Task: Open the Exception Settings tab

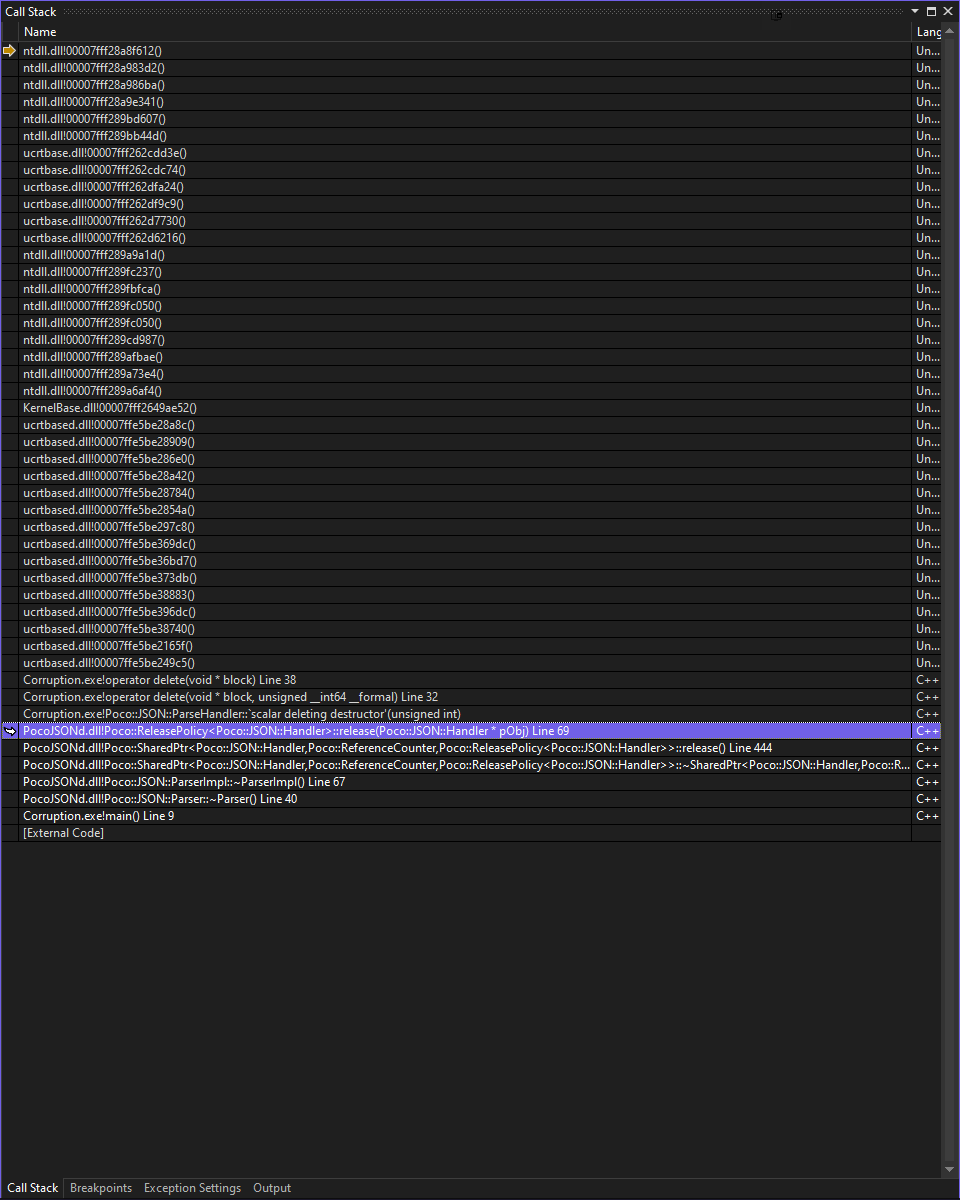Action: (x=192, y=1188)
